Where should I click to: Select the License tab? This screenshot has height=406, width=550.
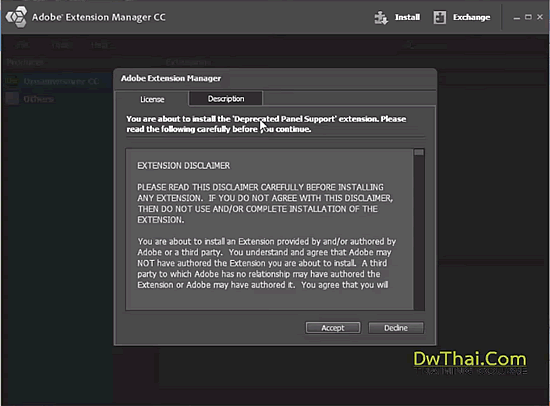click(152, 99)
